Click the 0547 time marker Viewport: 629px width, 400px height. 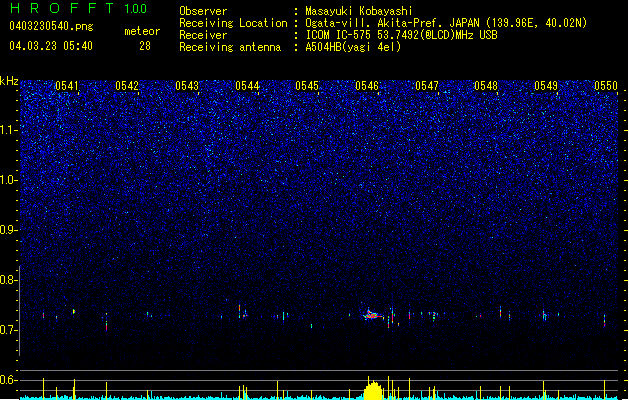427,86
